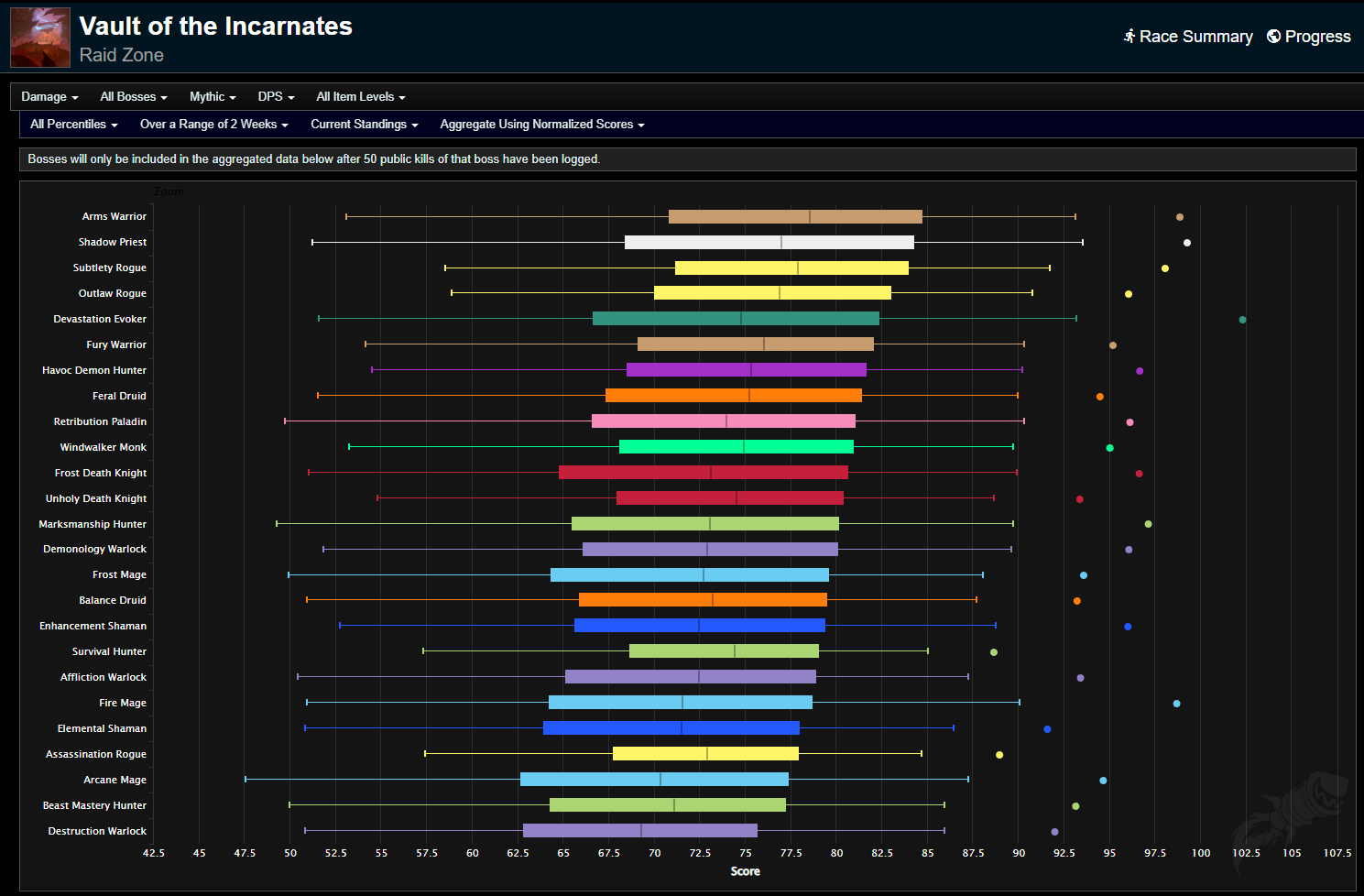Expand the DPS role dropdown
Image resolution: width=1364 pixels, height=896 pixels.
pos(276,96)
